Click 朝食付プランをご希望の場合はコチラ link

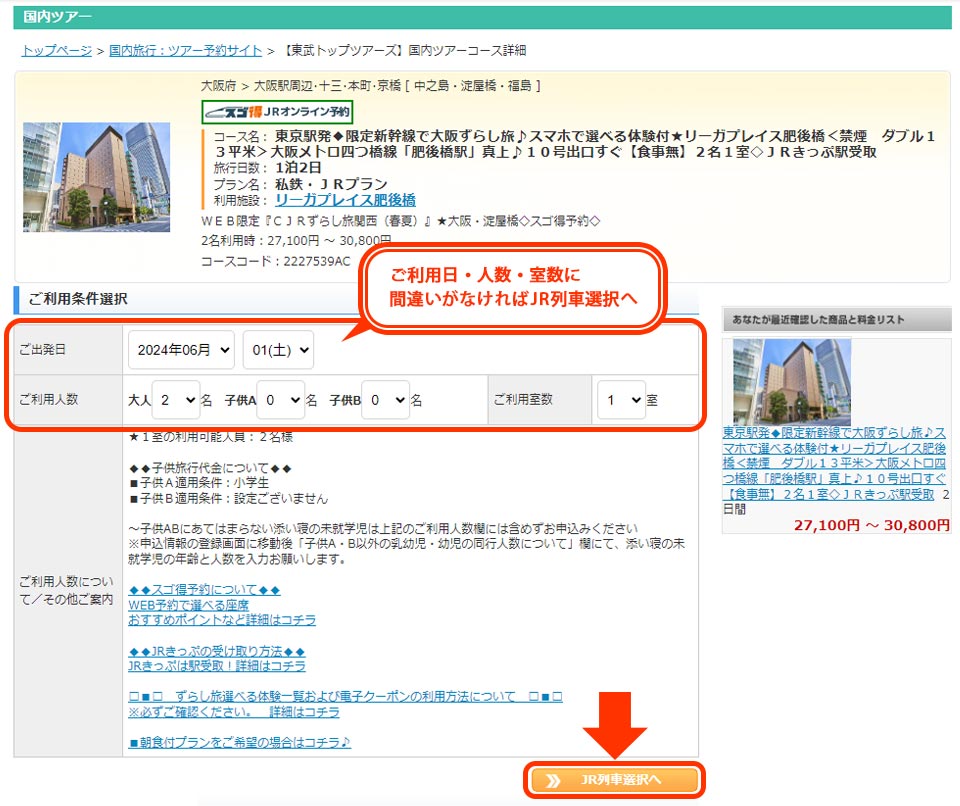pyautogui.click(x=240, y=742)
